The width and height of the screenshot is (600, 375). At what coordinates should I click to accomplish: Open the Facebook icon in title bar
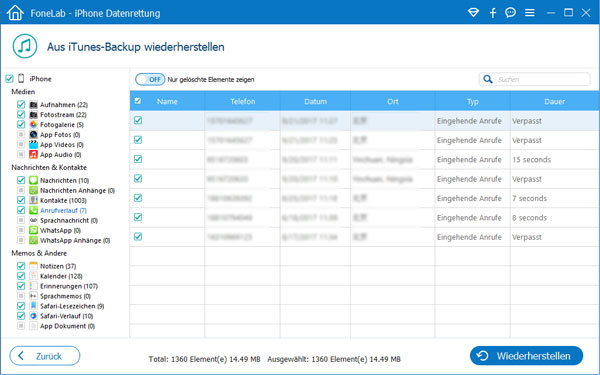(x=493, y=13)
